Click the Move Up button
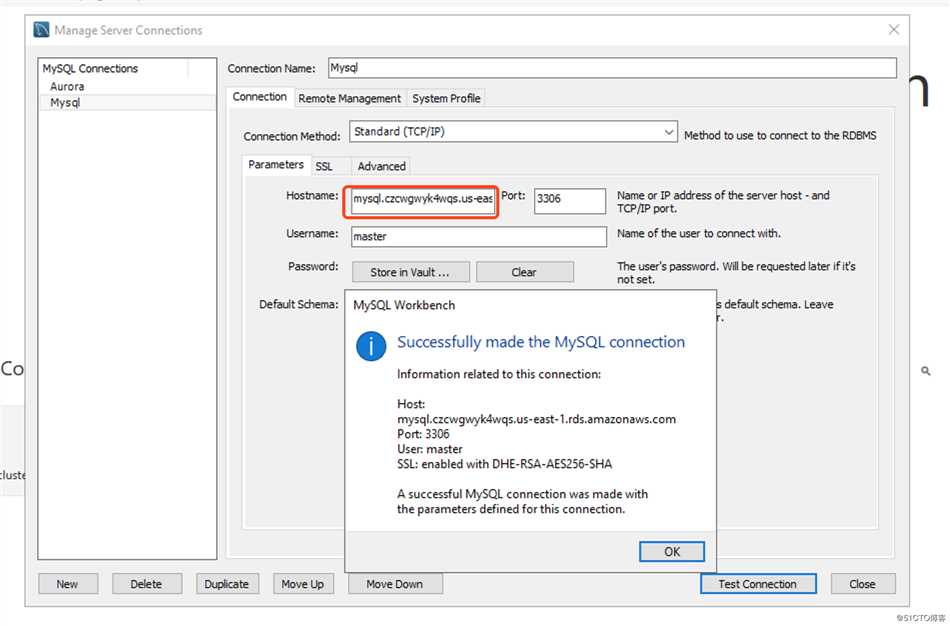 [302, 584]
